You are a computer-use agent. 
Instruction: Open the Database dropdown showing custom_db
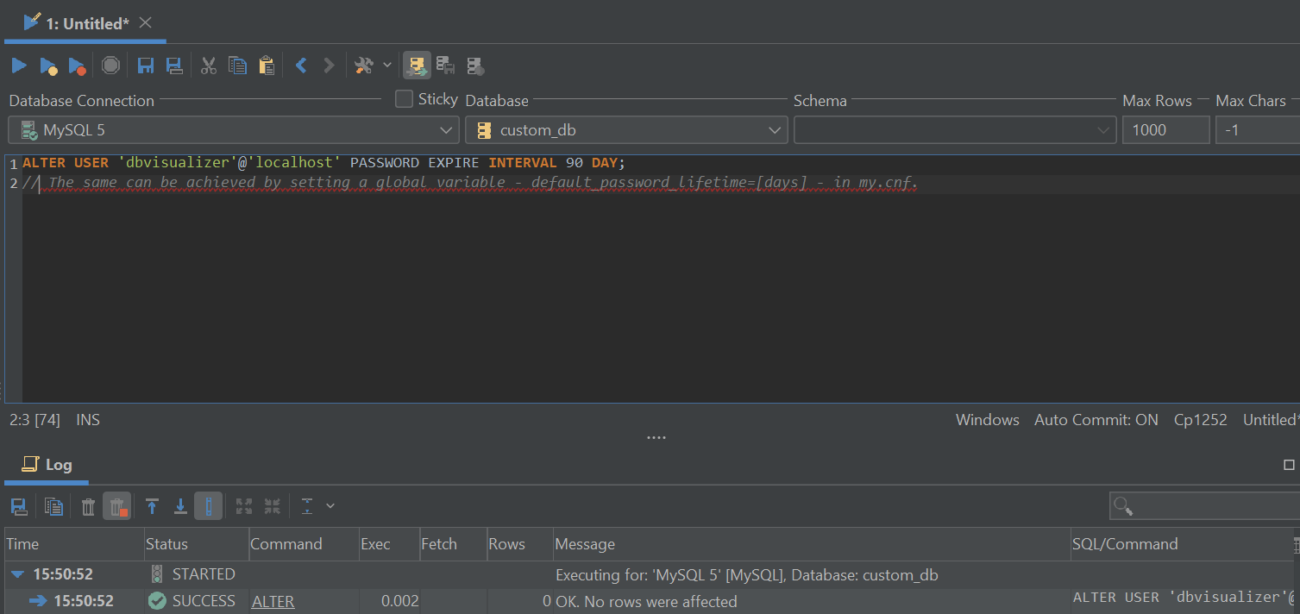(x=774, y=129)
